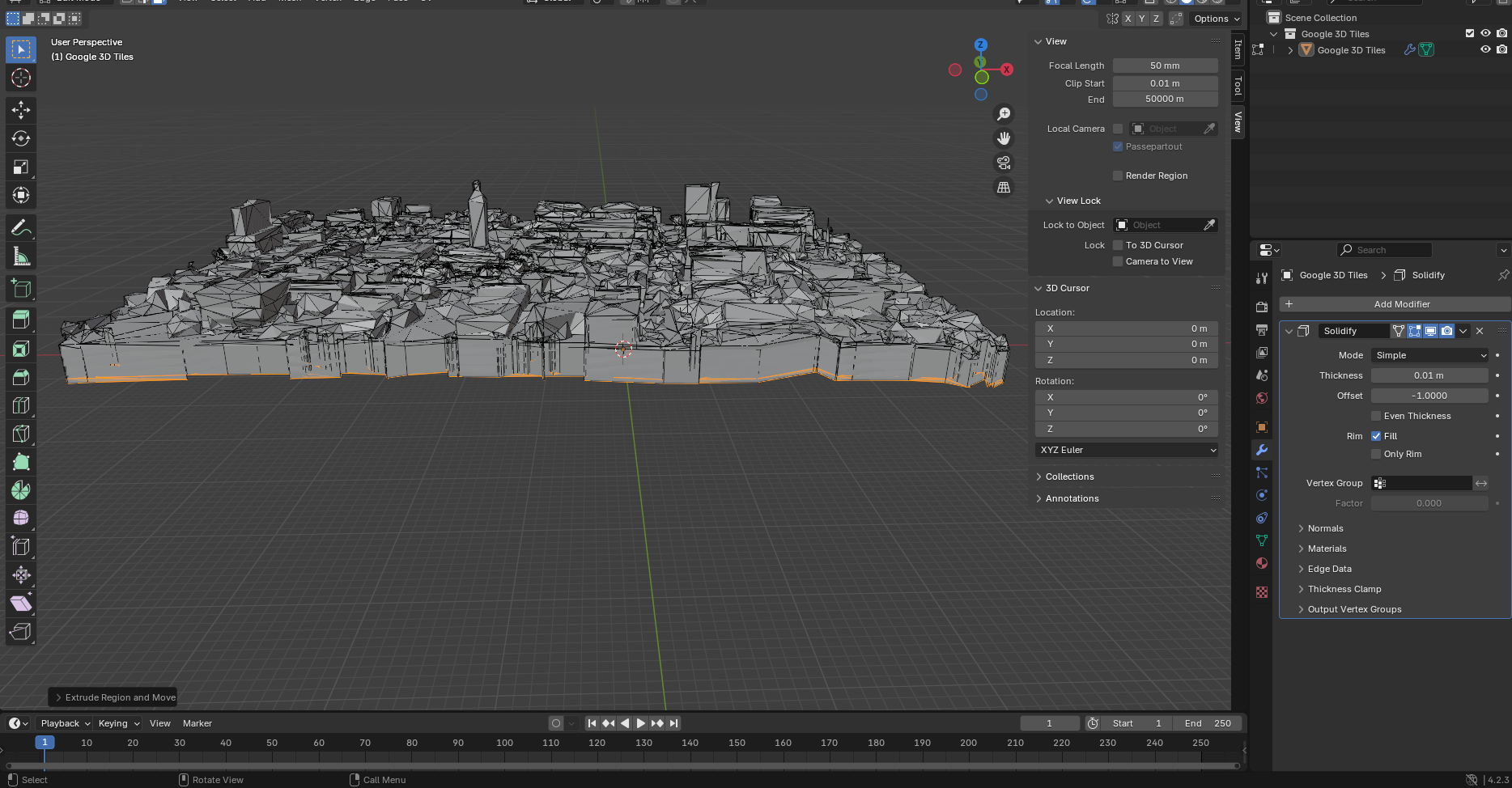Expand the Thickness Clamp section
This screenshot has height=788, width=1512.
(x=1344, y=589)
